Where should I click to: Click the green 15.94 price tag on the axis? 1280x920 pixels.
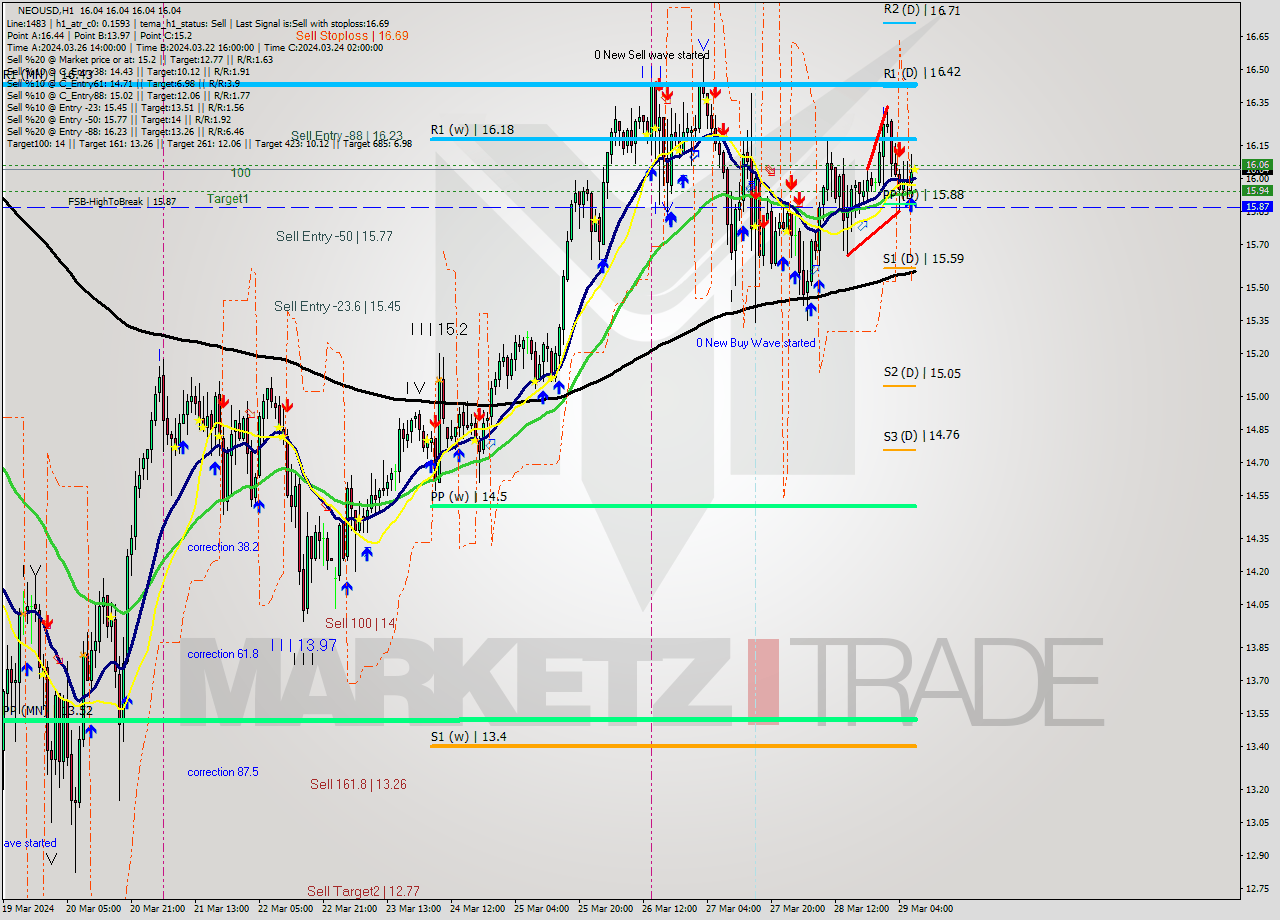pyautogui.click(x=1256, y=190)
